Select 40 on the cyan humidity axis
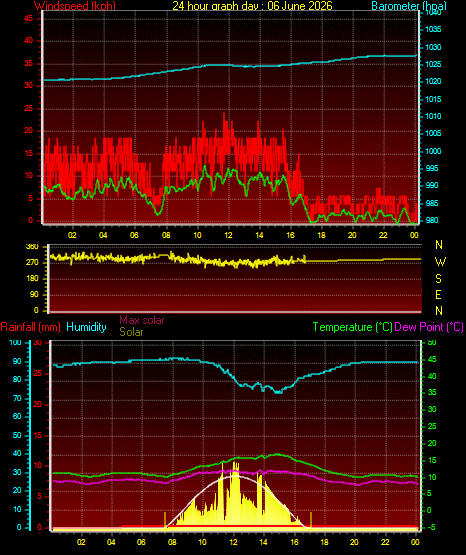This screenshot has width=466, height=555. 17,453
